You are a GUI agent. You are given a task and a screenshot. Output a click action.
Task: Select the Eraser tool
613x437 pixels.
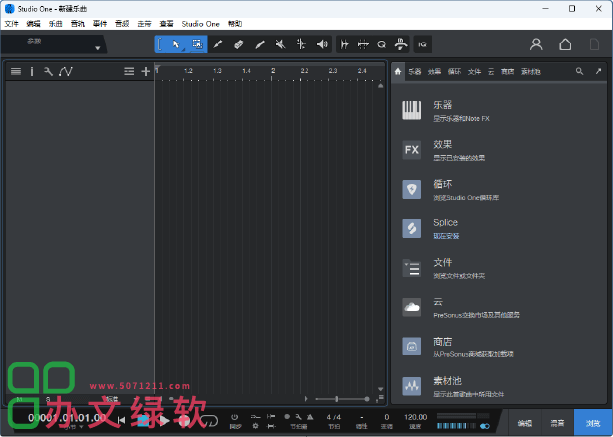click(x=239, y=44)
